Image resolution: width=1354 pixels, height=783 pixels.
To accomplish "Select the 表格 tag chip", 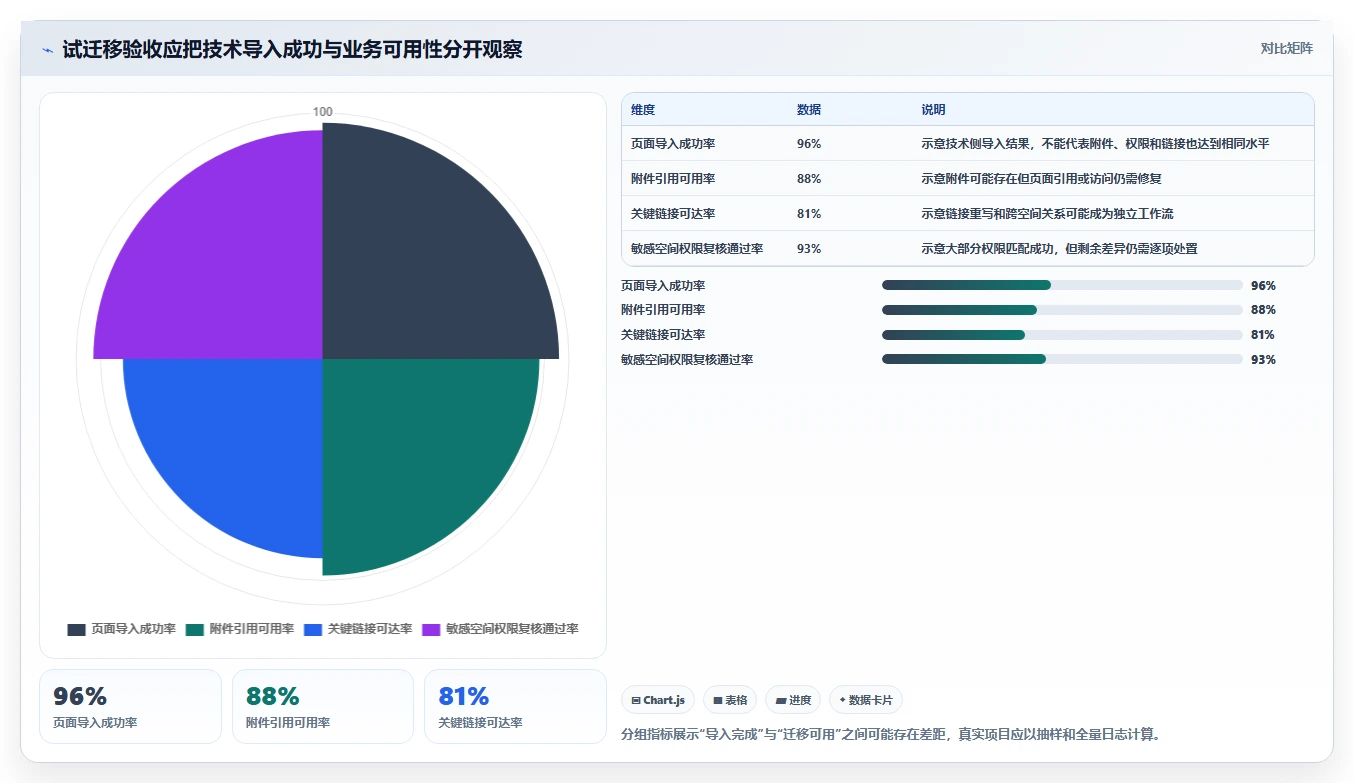I will click(x=730, y=700).
